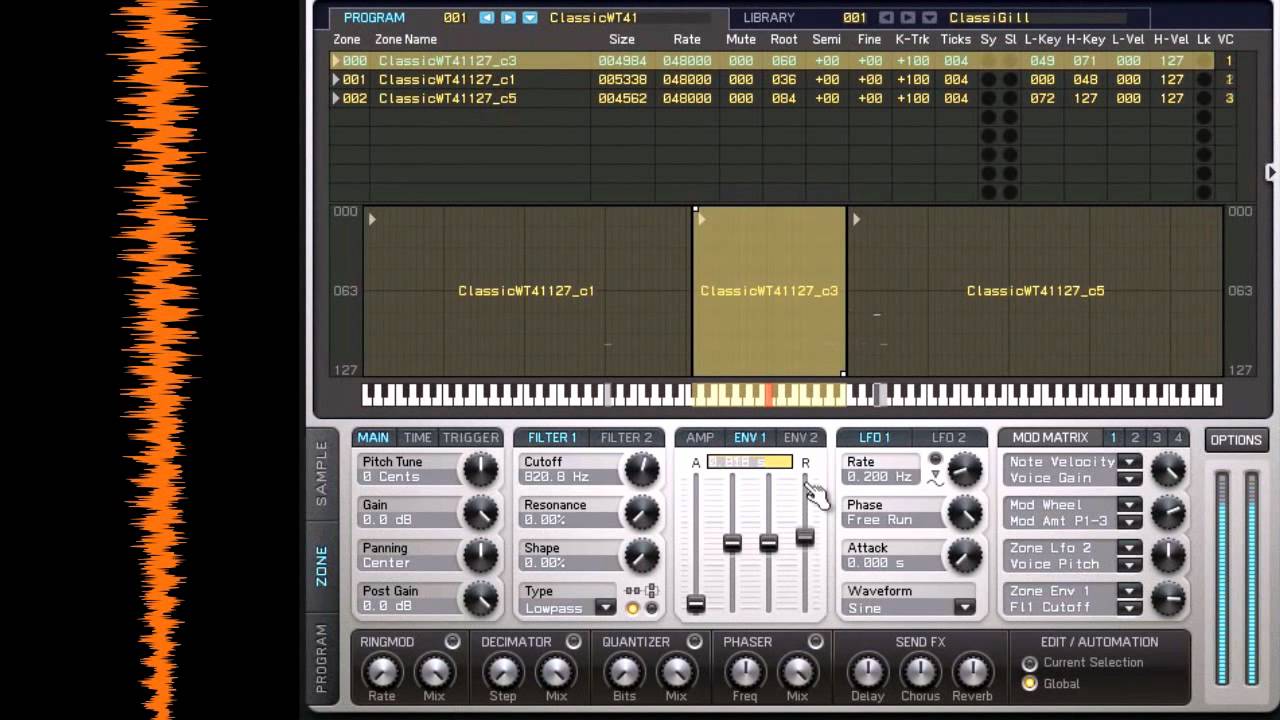Click the Gain knob
This screenshot has width=1280, height=720.
coord(480,513)
